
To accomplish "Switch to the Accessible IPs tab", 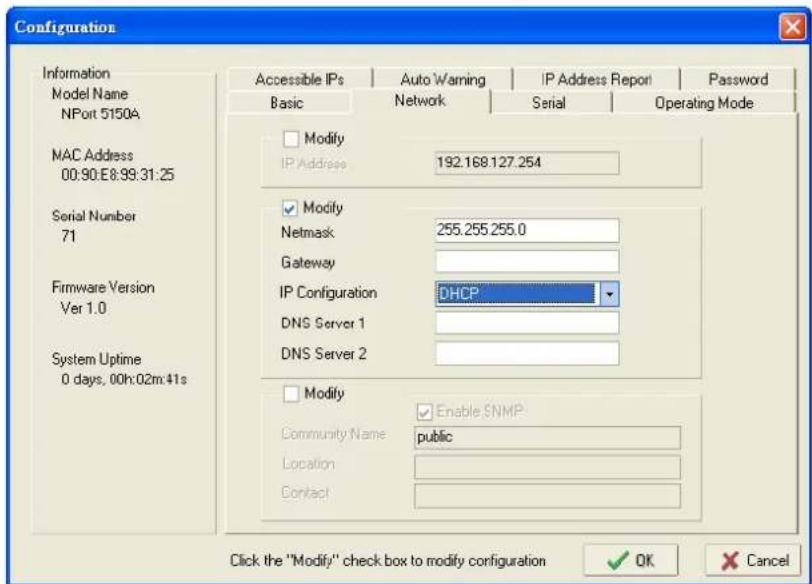I will 299,79.
